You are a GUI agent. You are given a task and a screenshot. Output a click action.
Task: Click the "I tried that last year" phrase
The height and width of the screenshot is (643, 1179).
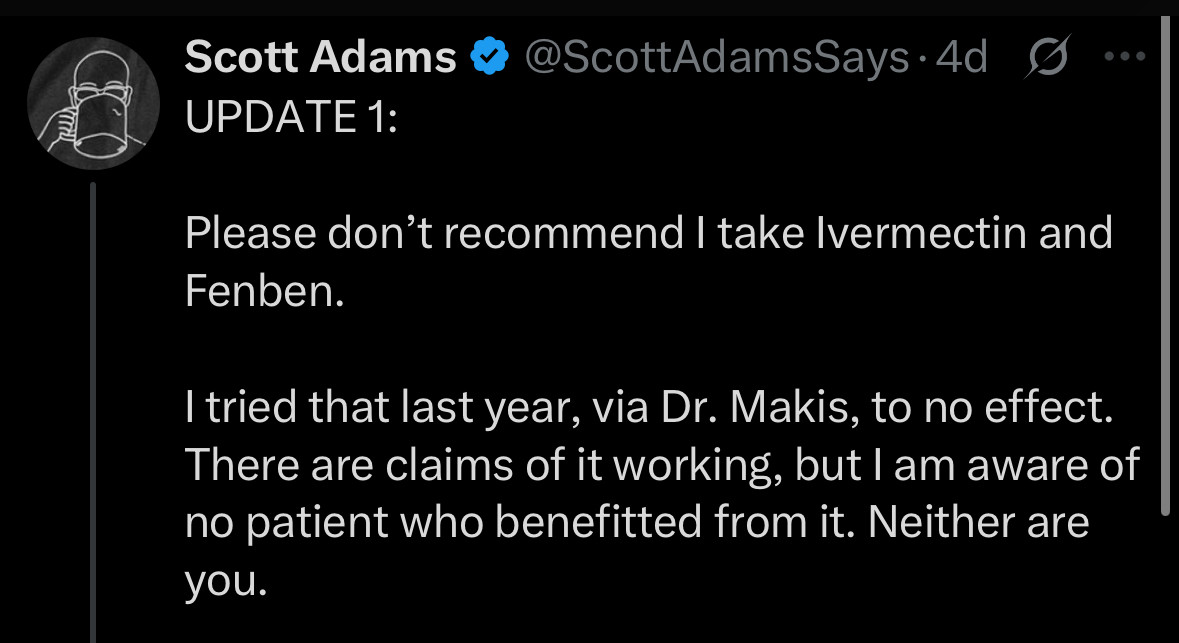(380, 408)
